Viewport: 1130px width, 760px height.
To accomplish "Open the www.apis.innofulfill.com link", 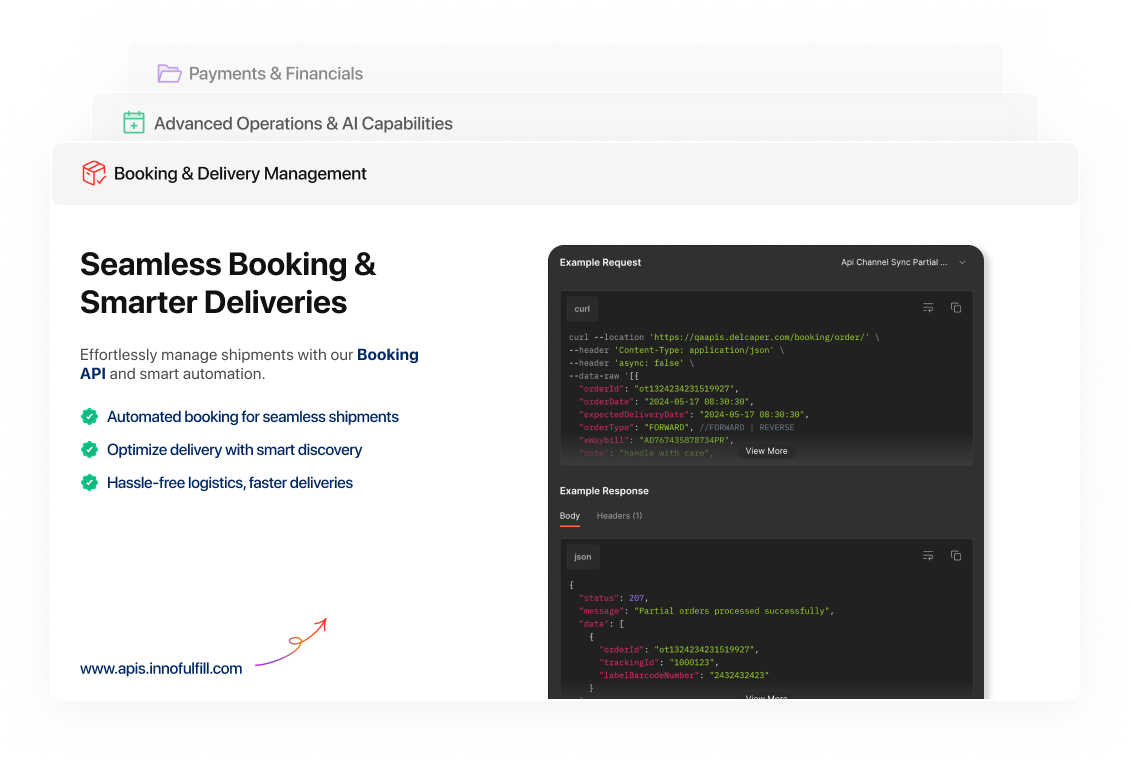I will pos(161,668).
